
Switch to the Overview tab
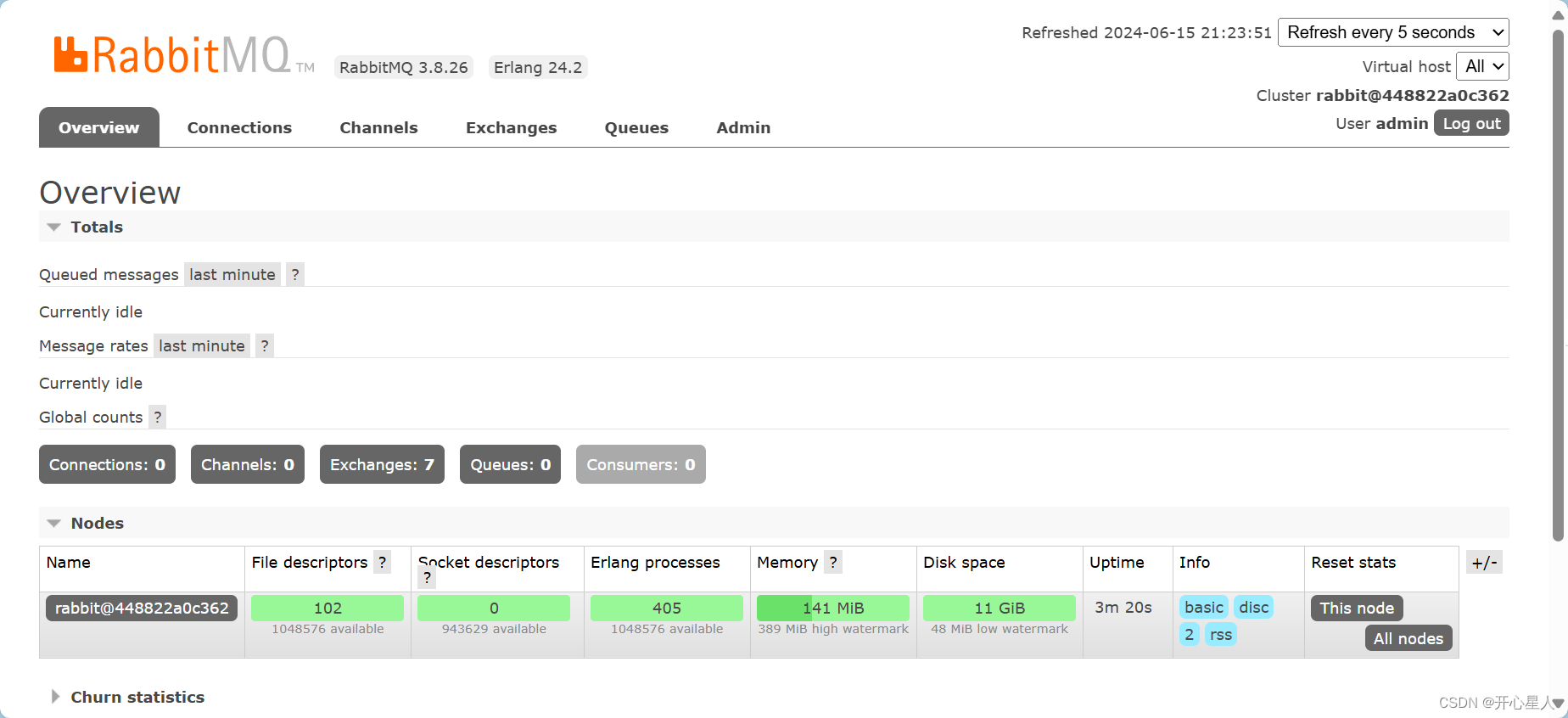99,127
